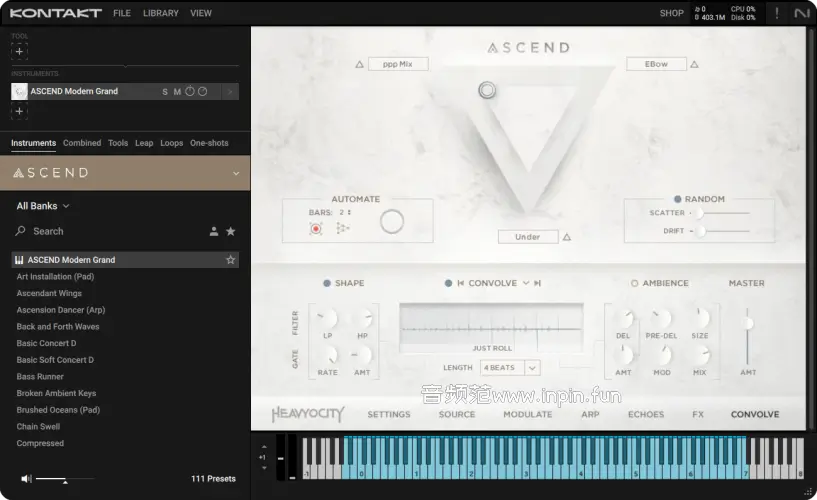The image size is (817, 500).
Task: Click the preview speaker icon
Action: tap(26, 479)
